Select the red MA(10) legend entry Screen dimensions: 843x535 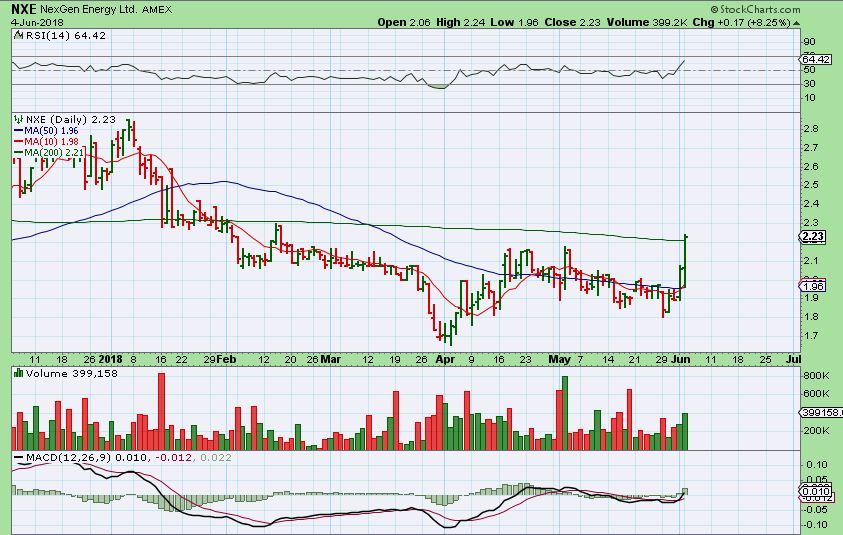point(46,141)
